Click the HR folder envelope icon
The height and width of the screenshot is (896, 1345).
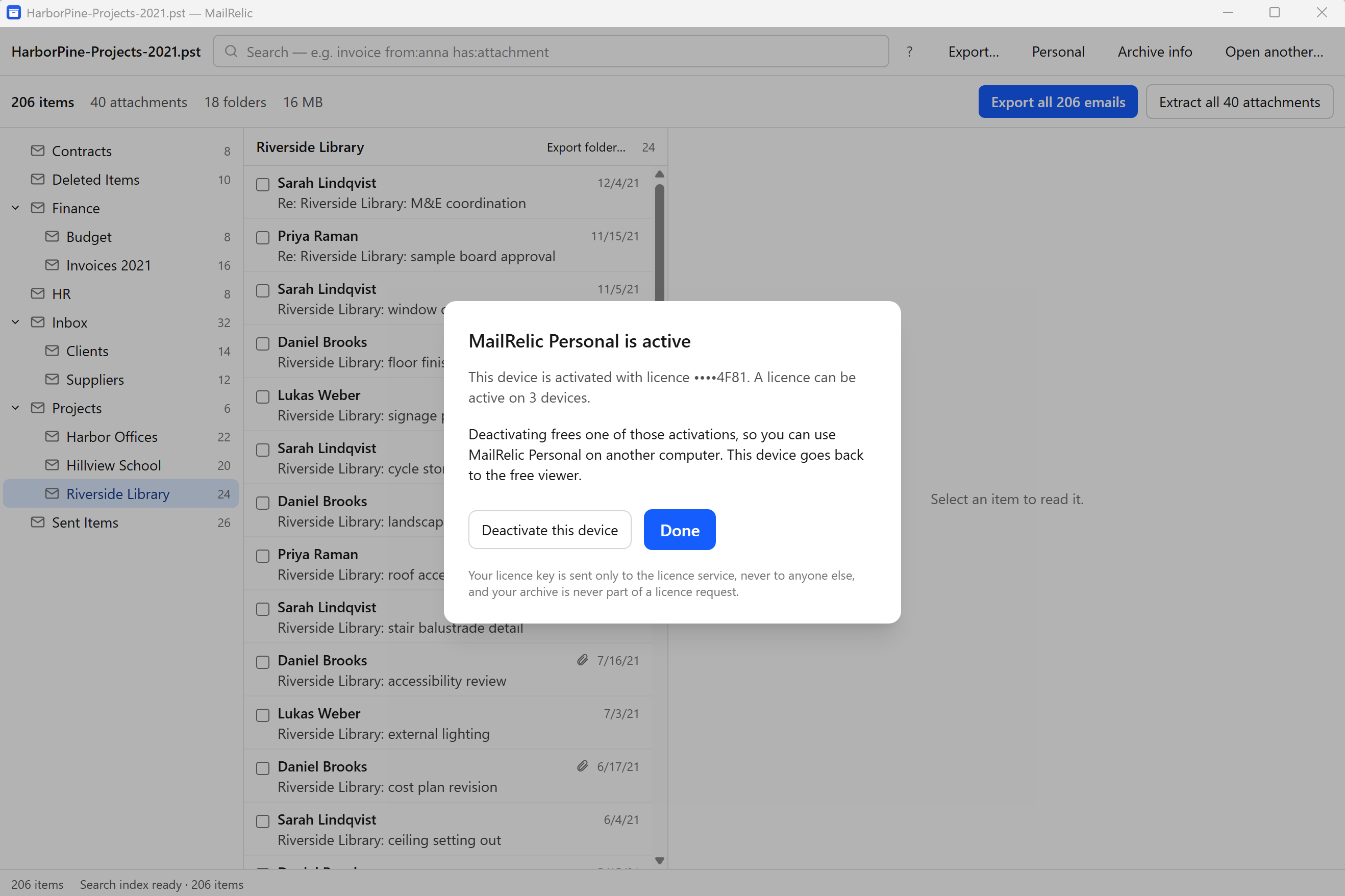(x=38, y=294)
